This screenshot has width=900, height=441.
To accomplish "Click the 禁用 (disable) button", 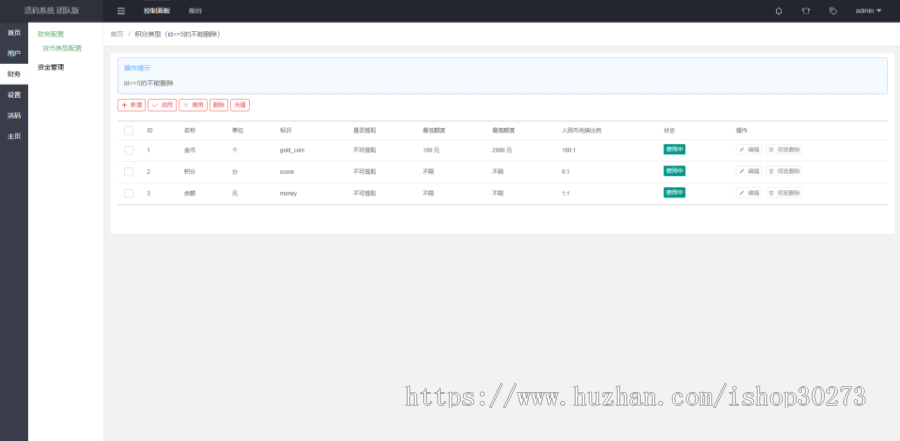I will [x=193, y=105].
